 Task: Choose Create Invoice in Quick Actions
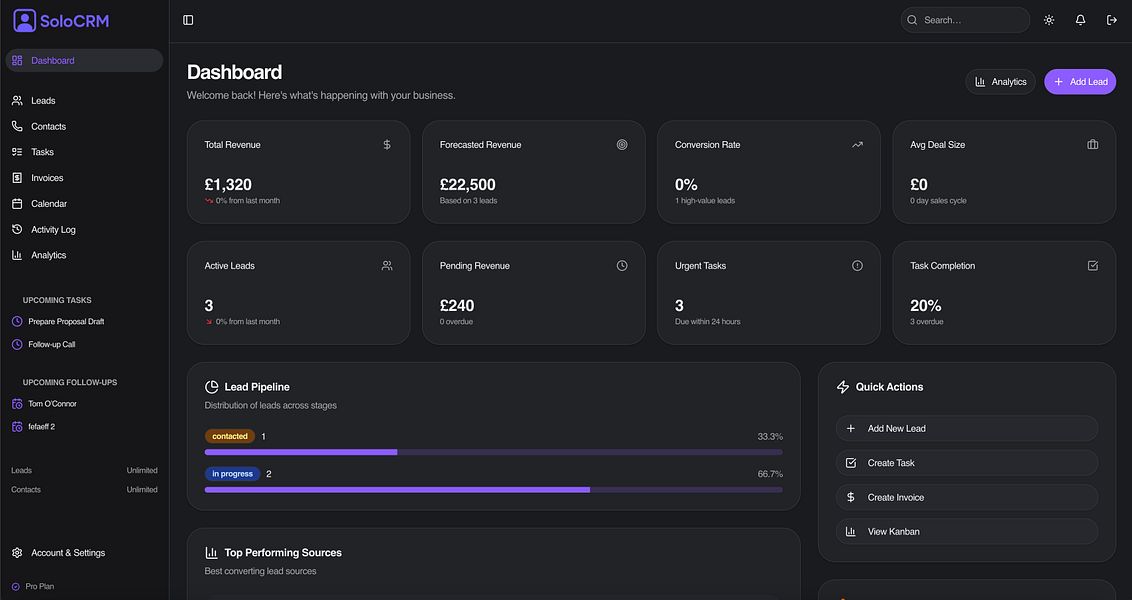(965, 497)
